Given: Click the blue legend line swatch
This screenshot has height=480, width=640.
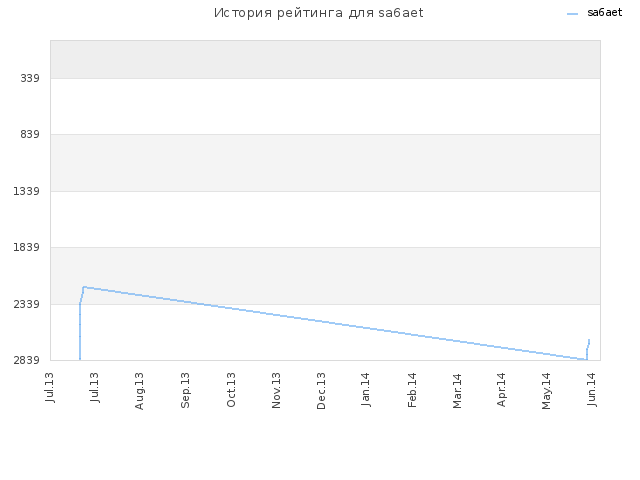Looking at the screenshot, I should [x=572, y=14].
